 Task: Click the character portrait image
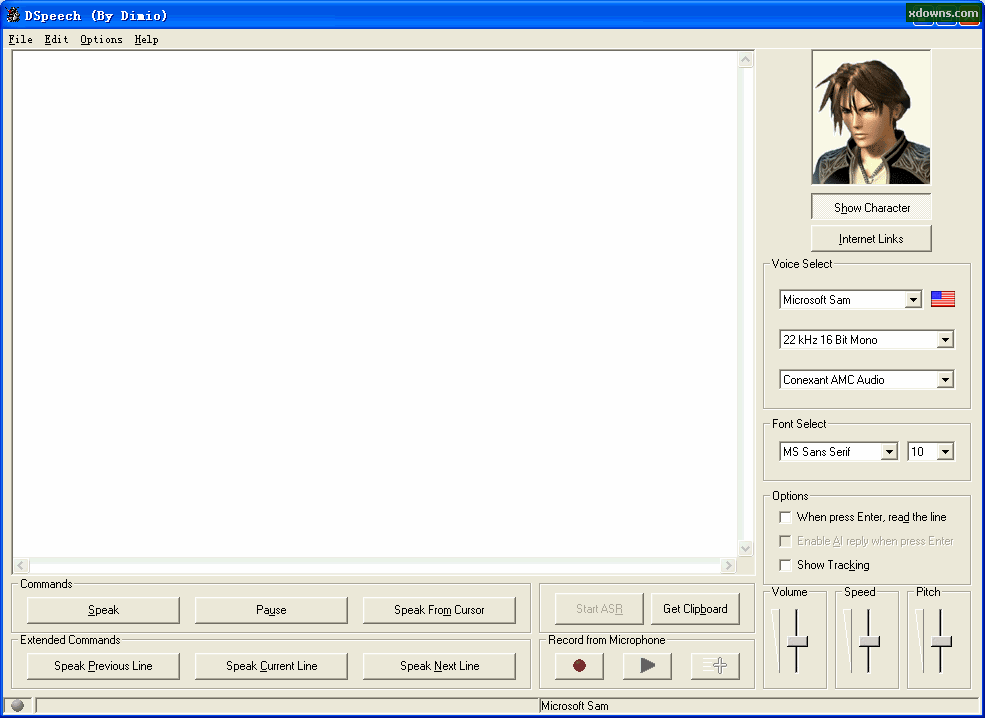pos(871,117)
